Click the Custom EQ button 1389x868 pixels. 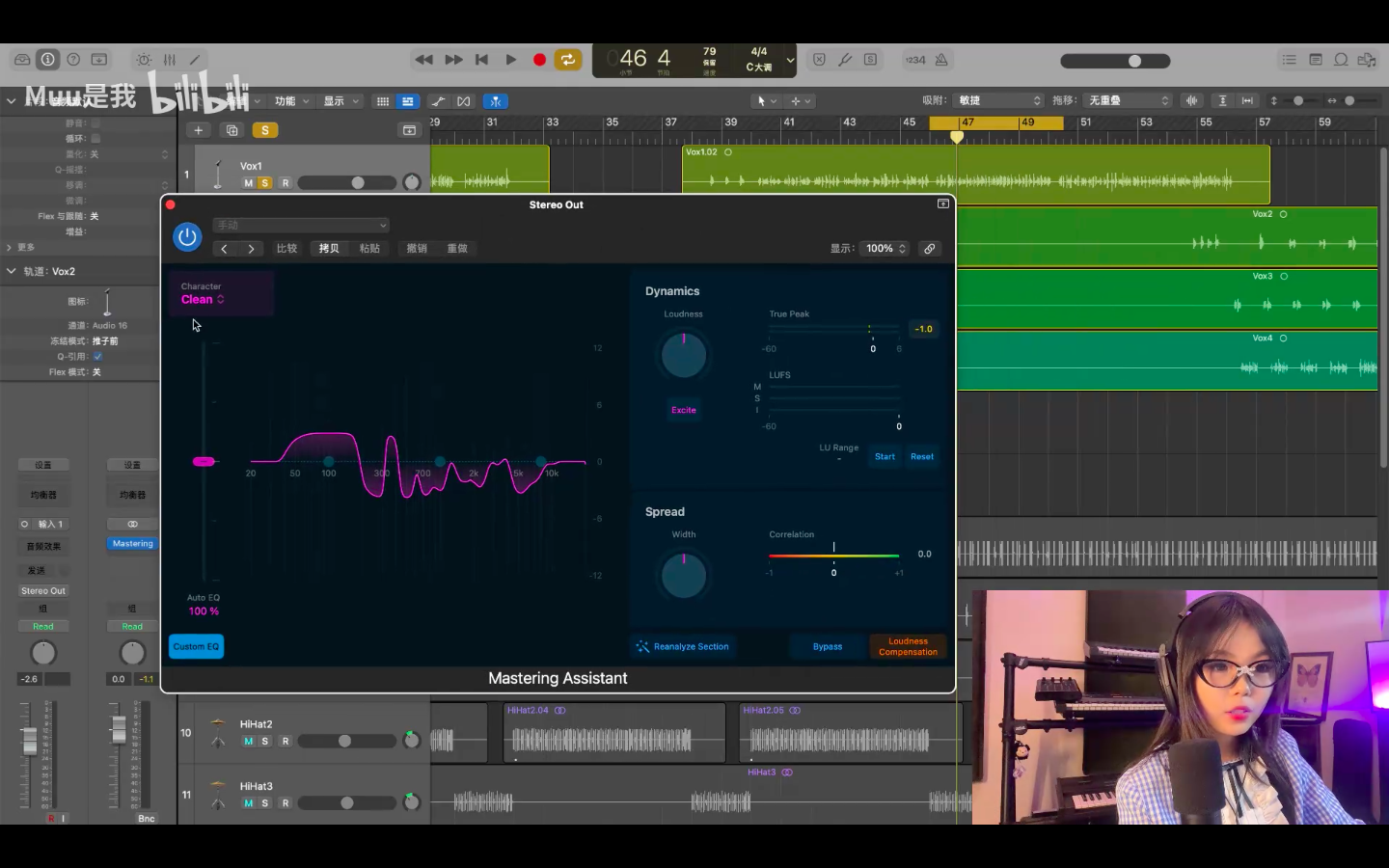pos(196,646)
